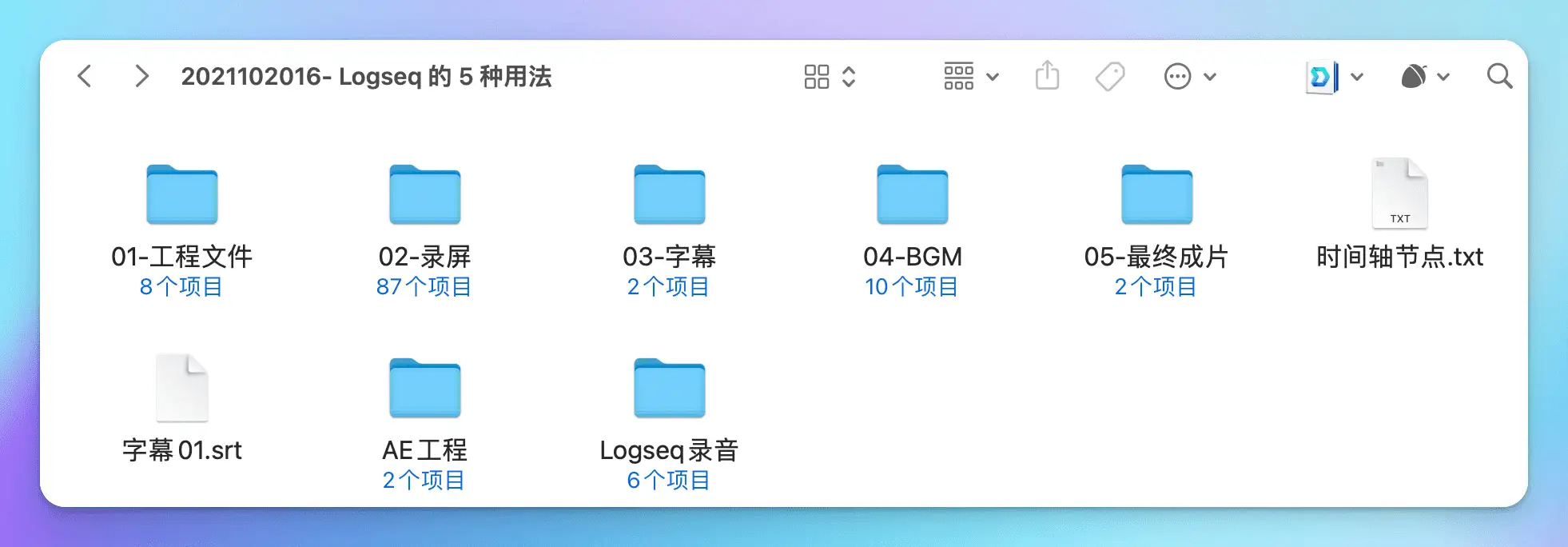The image size is (1568, 547).
Task: Click the dark acorn toolbar icon
Action: [x=1414, y=77]
